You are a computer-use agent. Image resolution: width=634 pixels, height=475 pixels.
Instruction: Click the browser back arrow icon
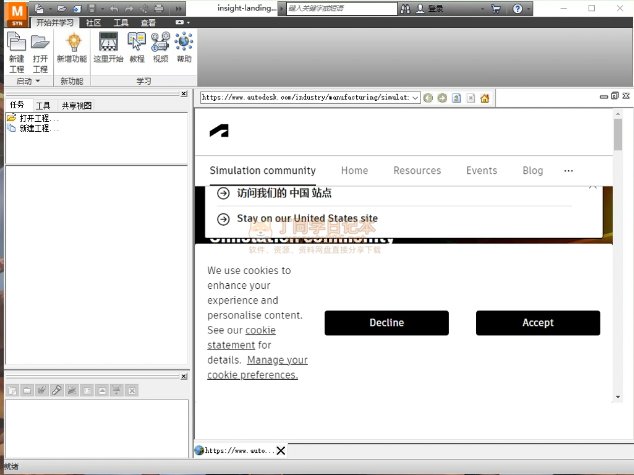(428, 98)
